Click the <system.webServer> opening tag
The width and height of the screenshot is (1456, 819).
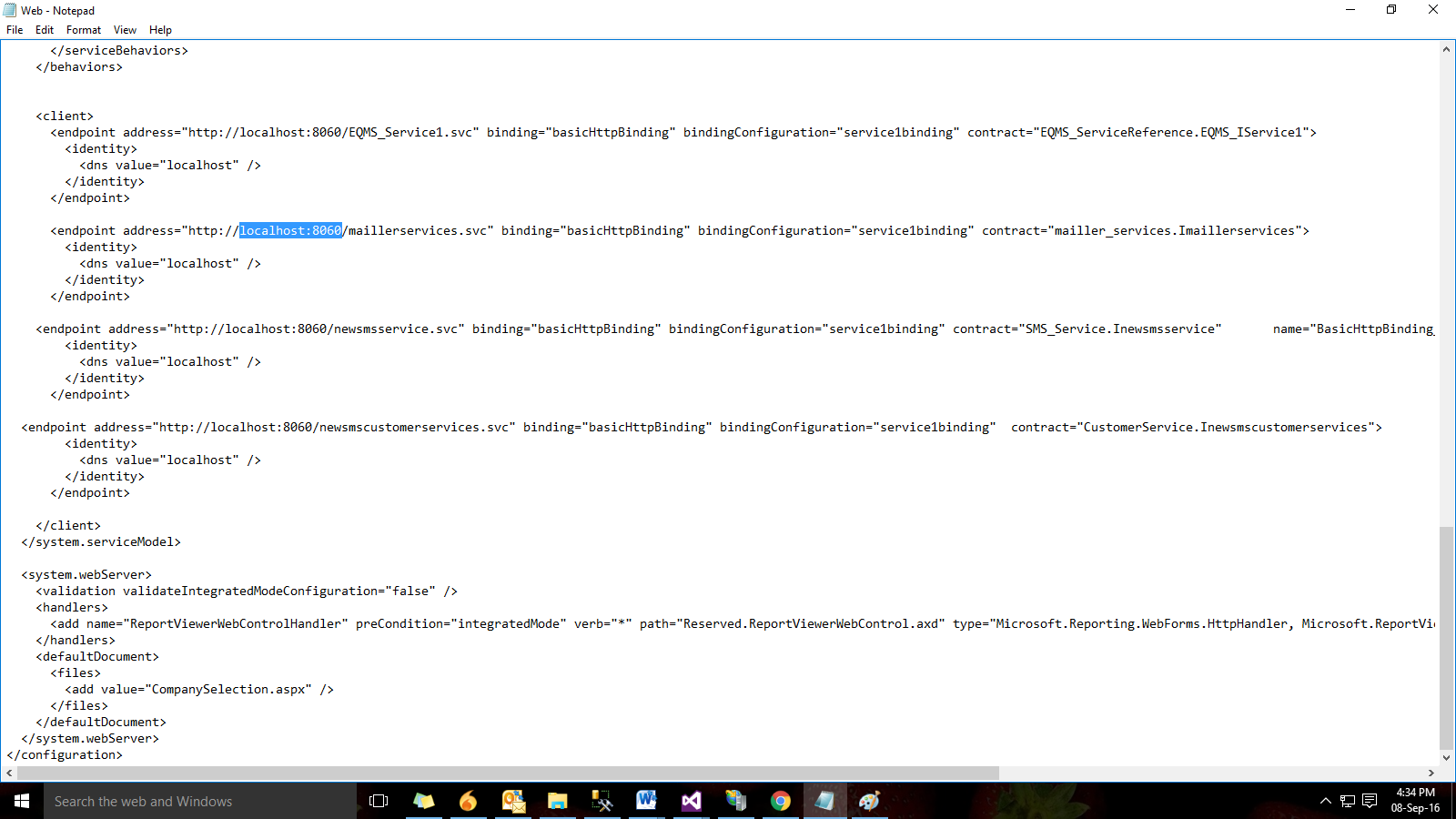pyautogui.click(x=86, y=575)
